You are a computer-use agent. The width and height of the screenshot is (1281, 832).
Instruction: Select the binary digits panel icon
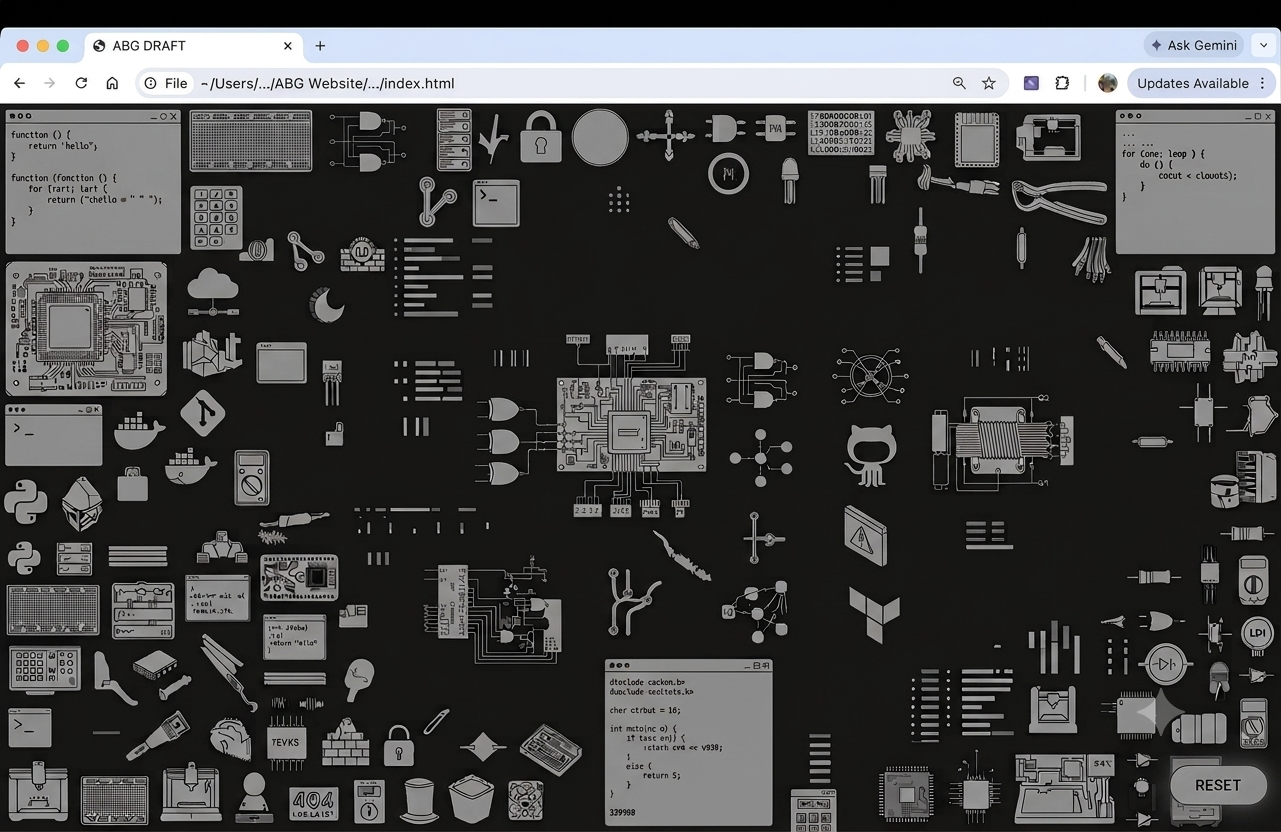click(x=840, y=132)
